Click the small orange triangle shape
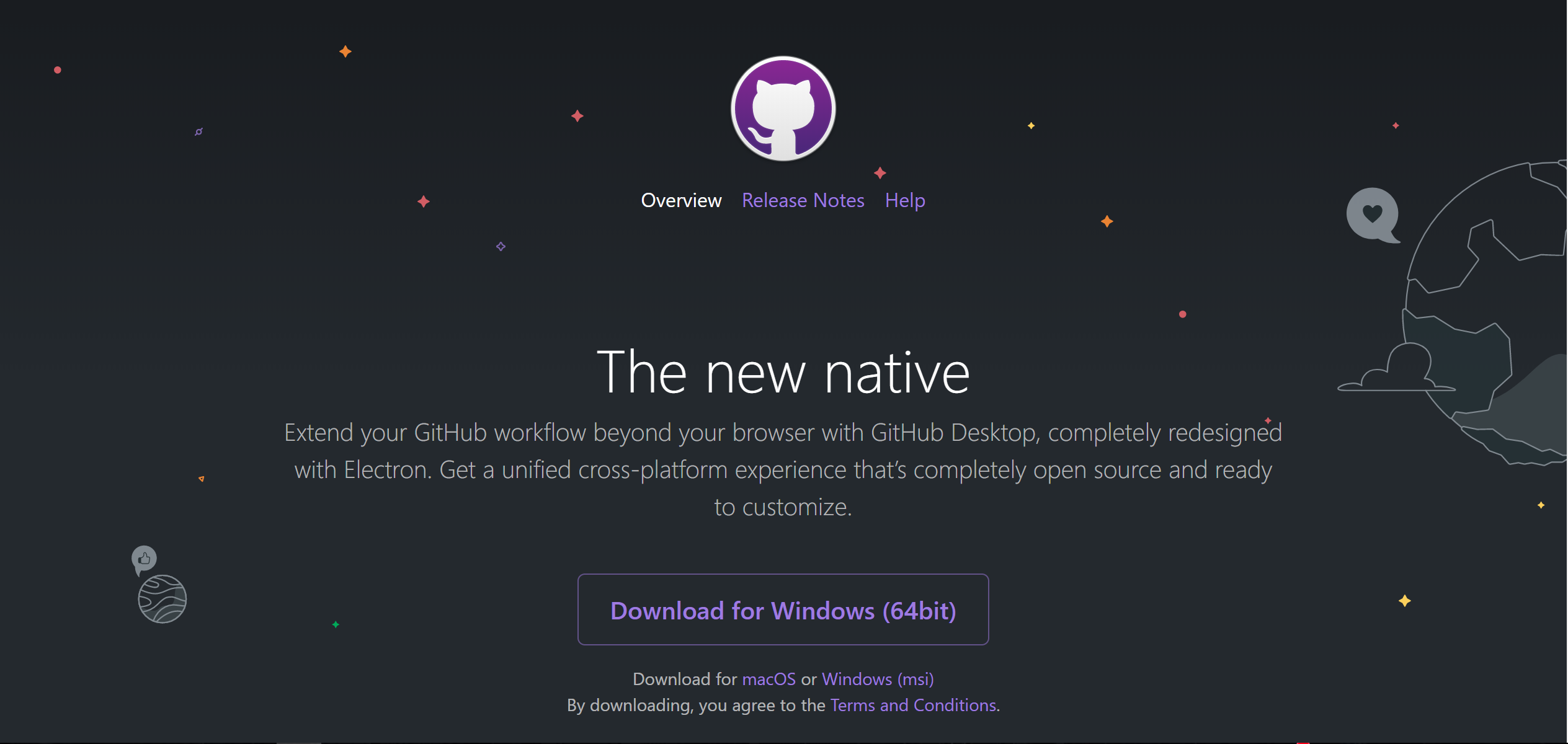 [202, 479]
